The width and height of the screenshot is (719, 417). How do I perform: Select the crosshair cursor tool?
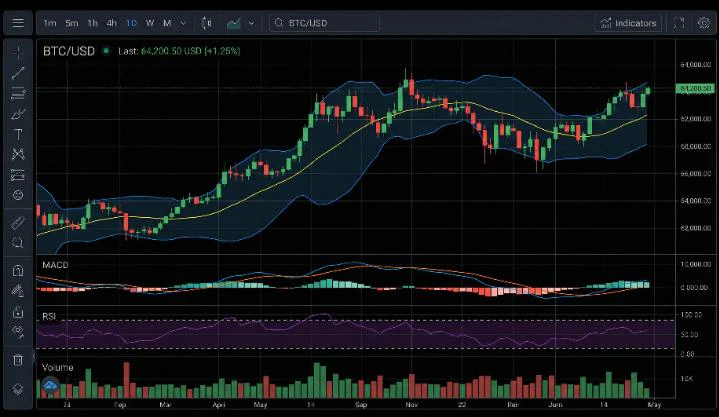click(x=18, y=52)
